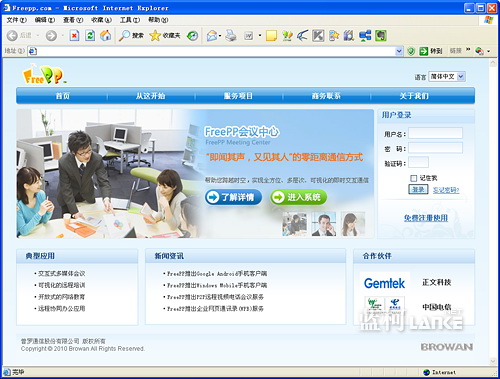Click the Mail envelope toolbar icon

click(x=212, y=35)
